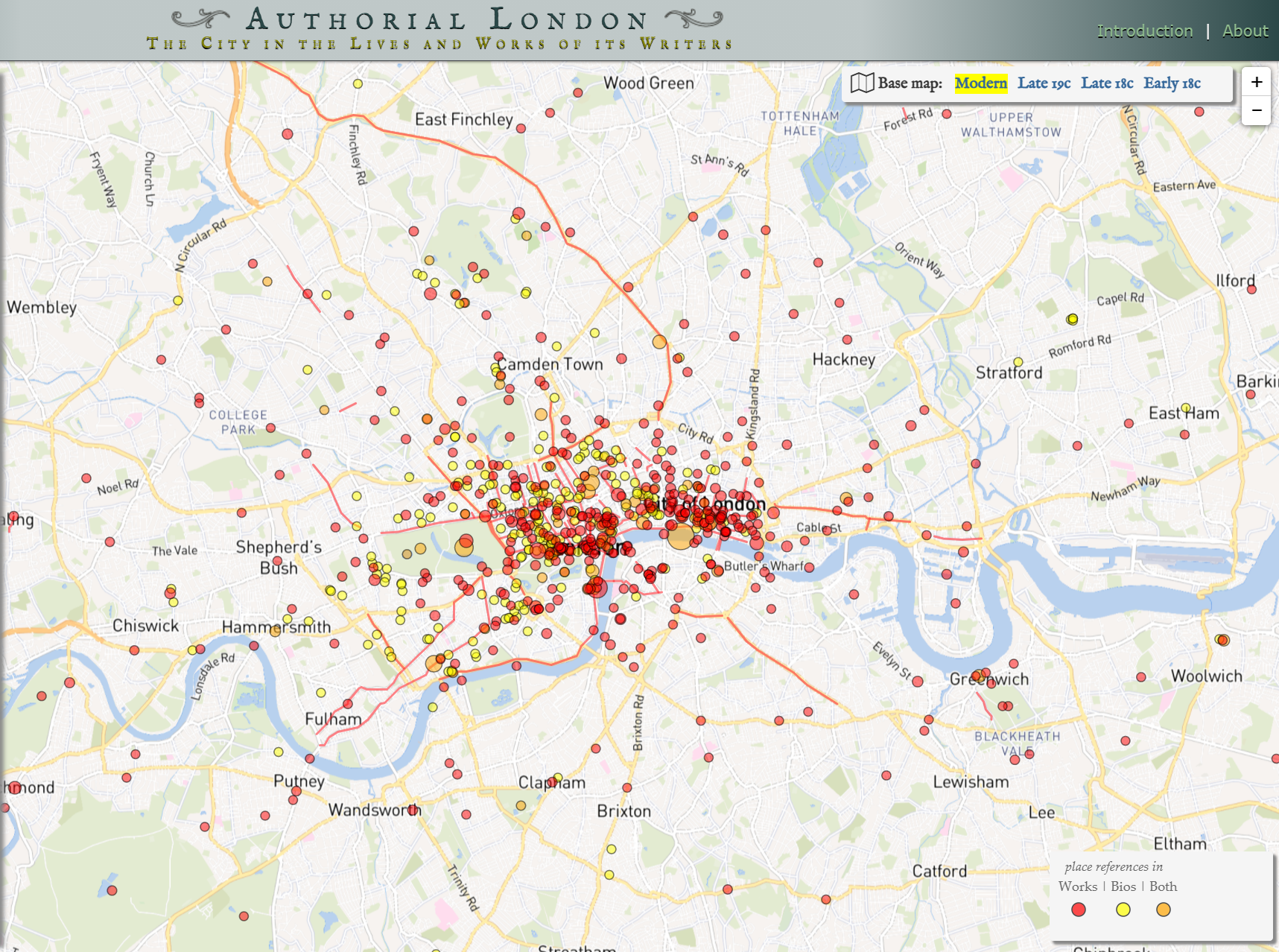Switch base map to Late 19c

tap(1044, 83)
